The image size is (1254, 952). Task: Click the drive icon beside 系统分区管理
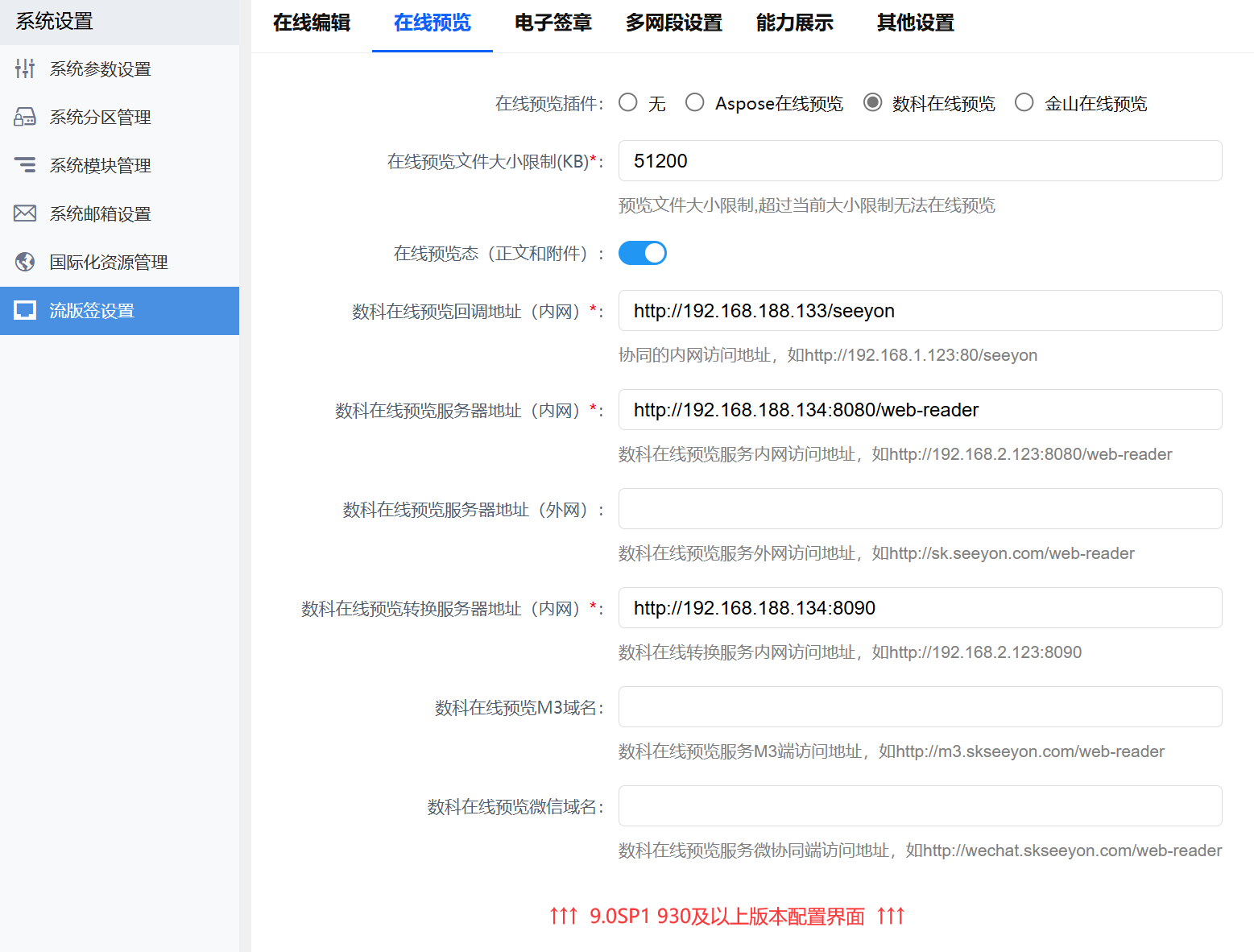coord(25,118)
